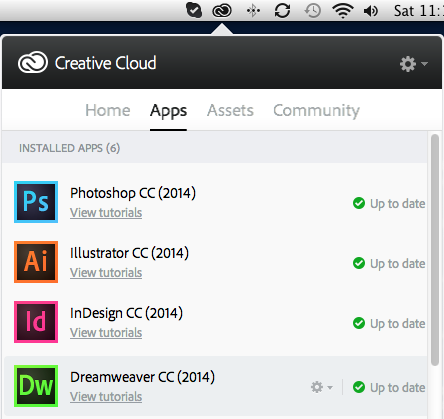Click Creative Cloud icon in menu bar
The width and height of the screenshot is (444, 419).
tap(222, 11)
